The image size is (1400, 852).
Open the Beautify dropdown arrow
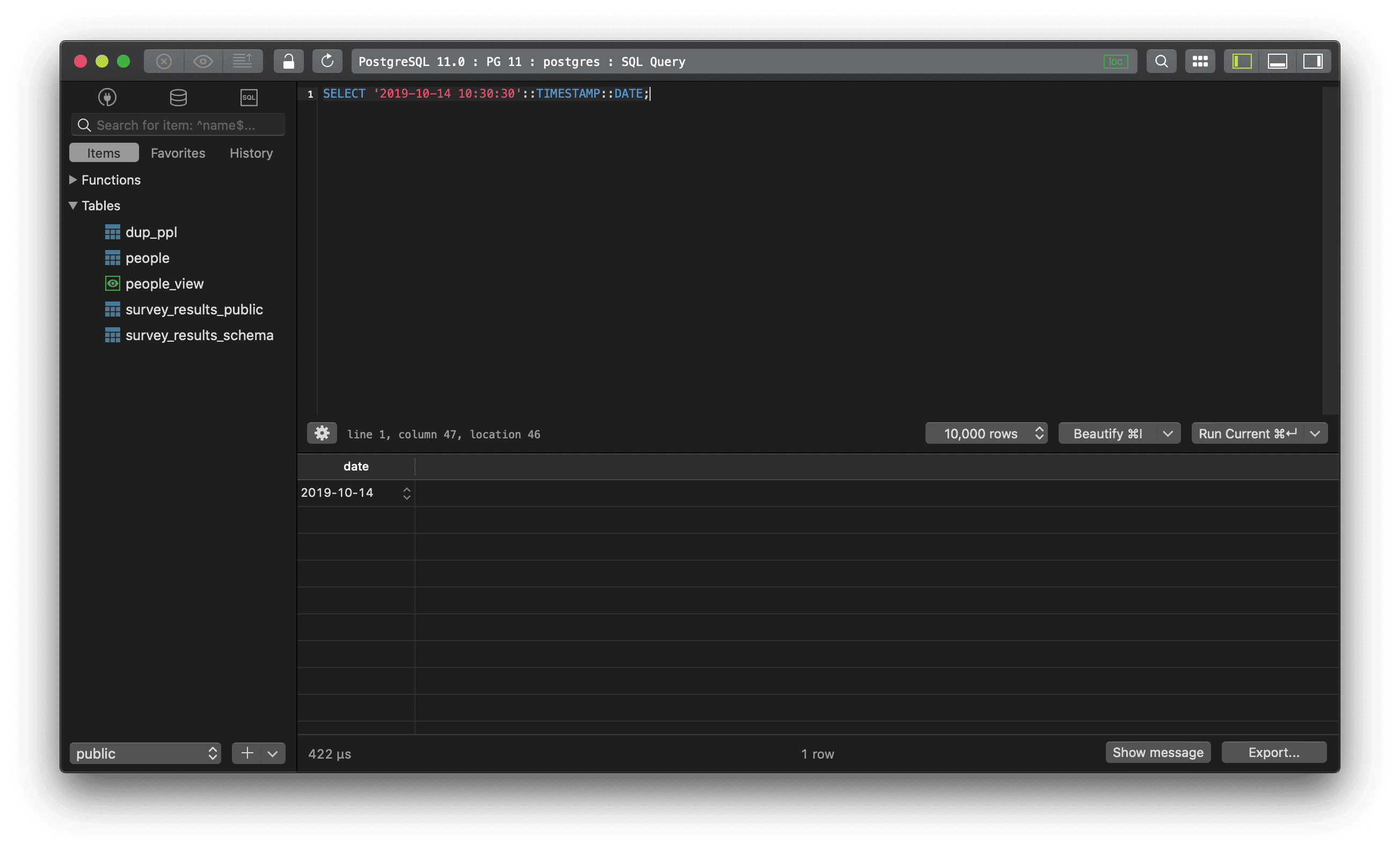click(x=1168, y=434)
